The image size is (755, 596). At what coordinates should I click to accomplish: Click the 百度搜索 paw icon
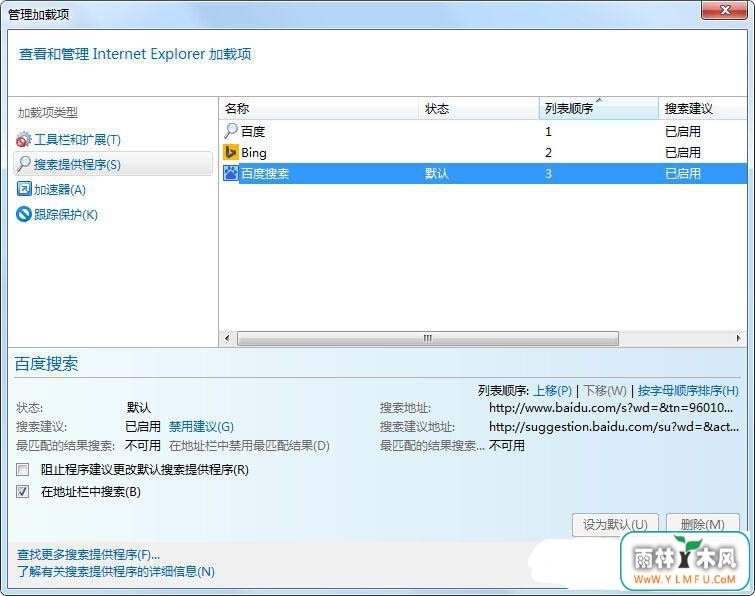[231, 173]
